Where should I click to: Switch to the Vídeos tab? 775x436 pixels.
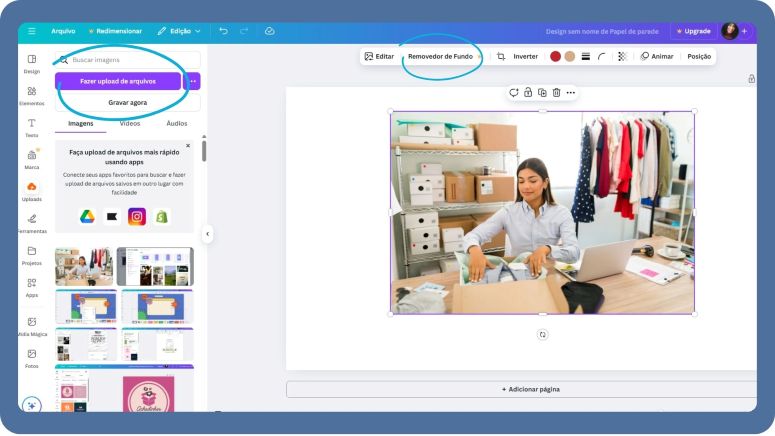click(129, 124)
